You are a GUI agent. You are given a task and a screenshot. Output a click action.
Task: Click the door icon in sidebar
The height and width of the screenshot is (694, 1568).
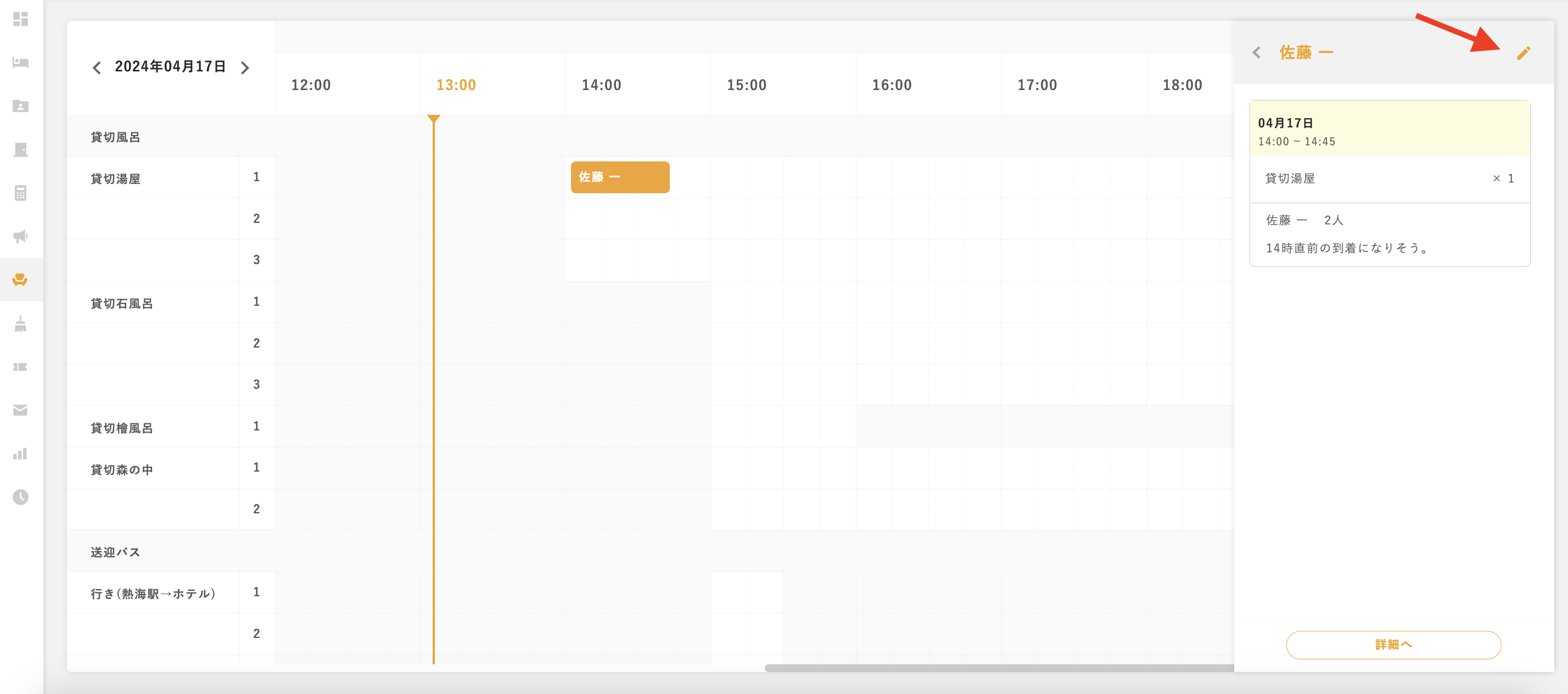pyautogui.click(x=21, y=150)
